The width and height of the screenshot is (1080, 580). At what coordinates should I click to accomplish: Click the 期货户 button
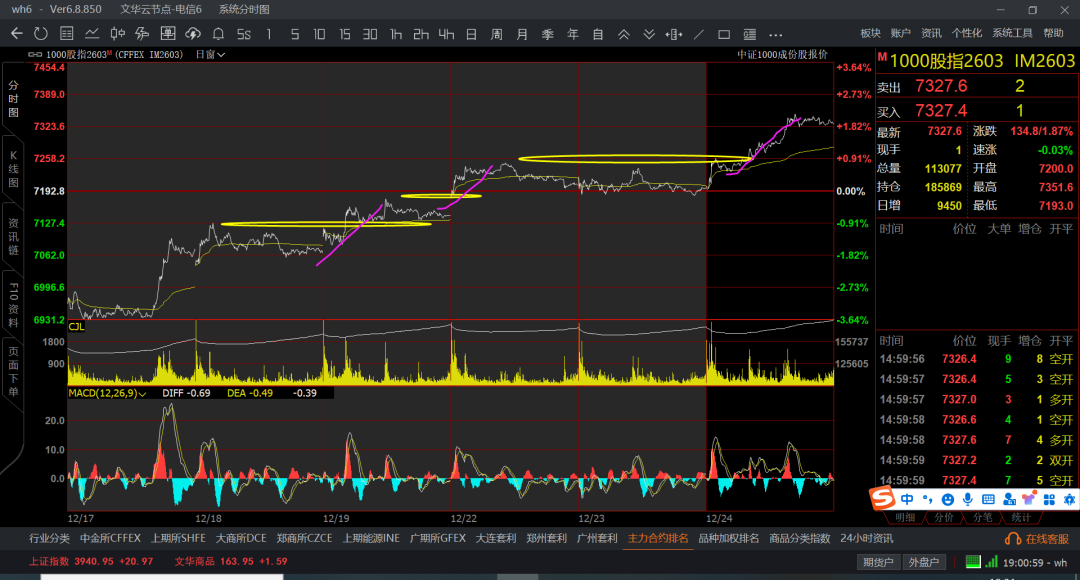click(880, 562)
